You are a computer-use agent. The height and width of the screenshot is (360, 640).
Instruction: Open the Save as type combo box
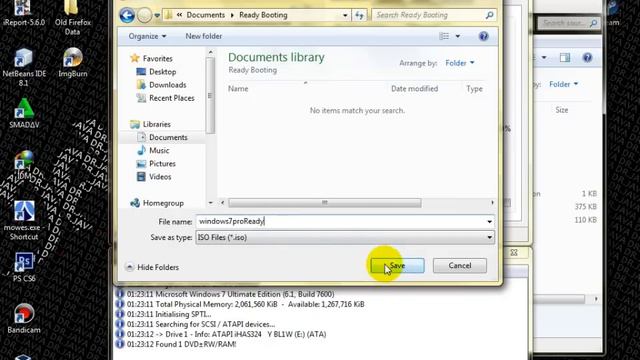click(345, 238)
